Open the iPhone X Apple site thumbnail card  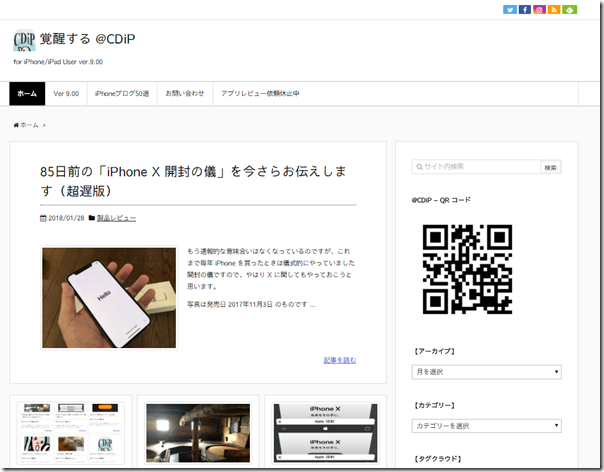325,433
